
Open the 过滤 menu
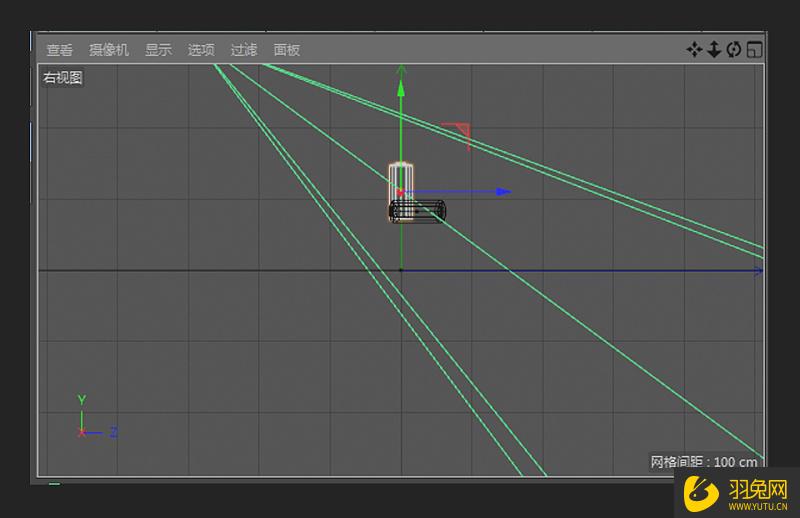click(244, 50)
